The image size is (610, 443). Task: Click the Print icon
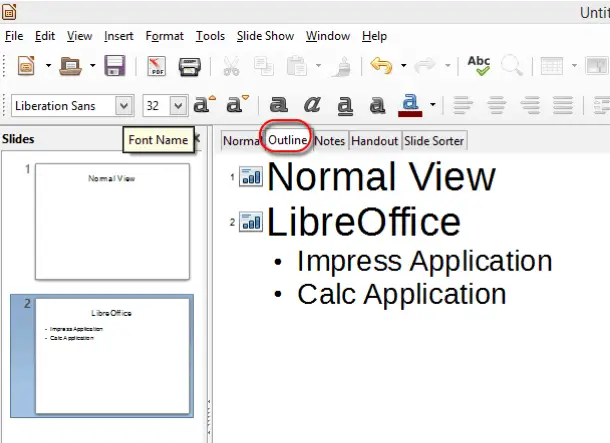pyautogui.click(x=189, y=67)
